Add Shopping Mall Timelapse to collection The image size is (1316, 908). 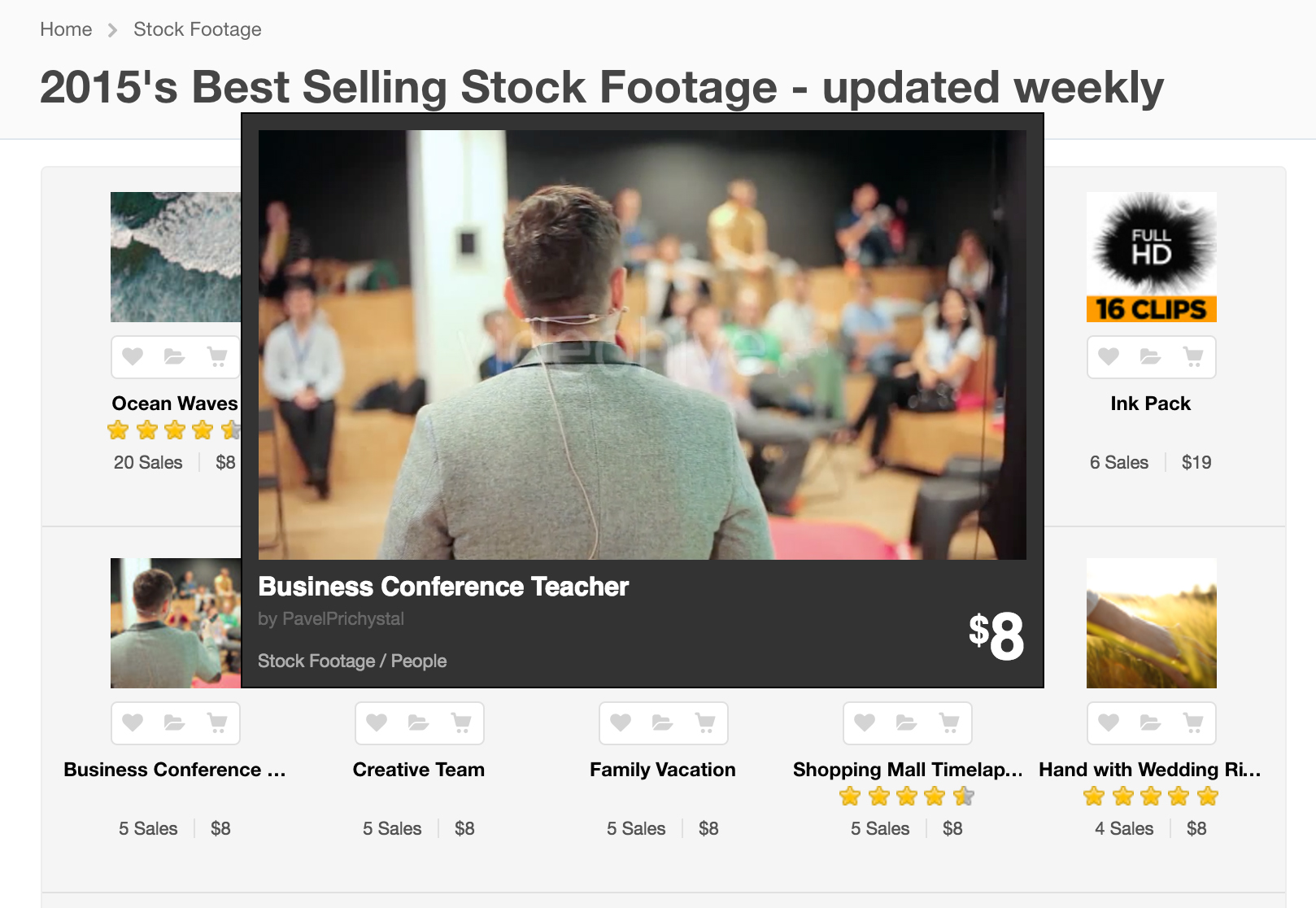pos(906,722)
